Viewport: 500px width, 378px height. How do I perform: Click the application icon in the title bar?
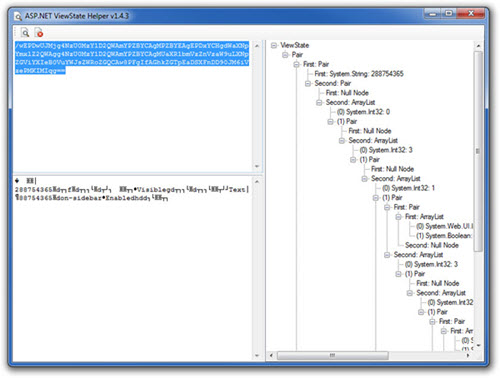18,16
